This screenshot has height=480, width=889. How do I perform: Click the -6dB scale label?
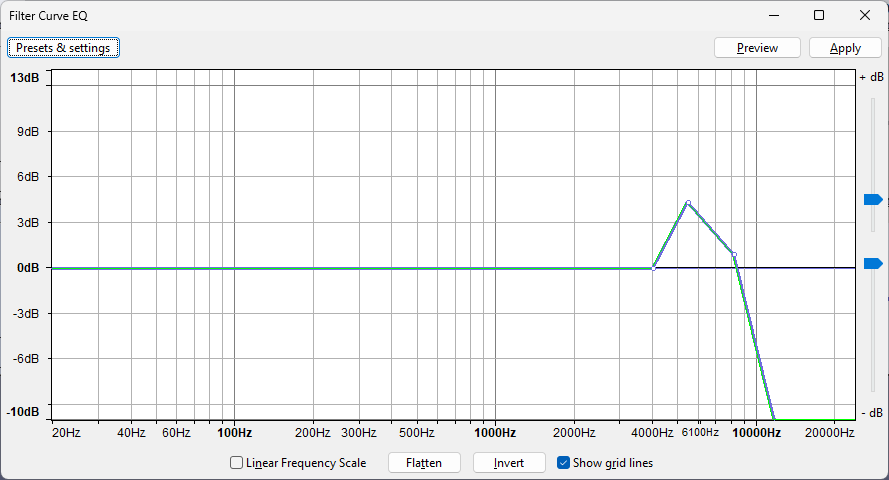pos(27,359)
